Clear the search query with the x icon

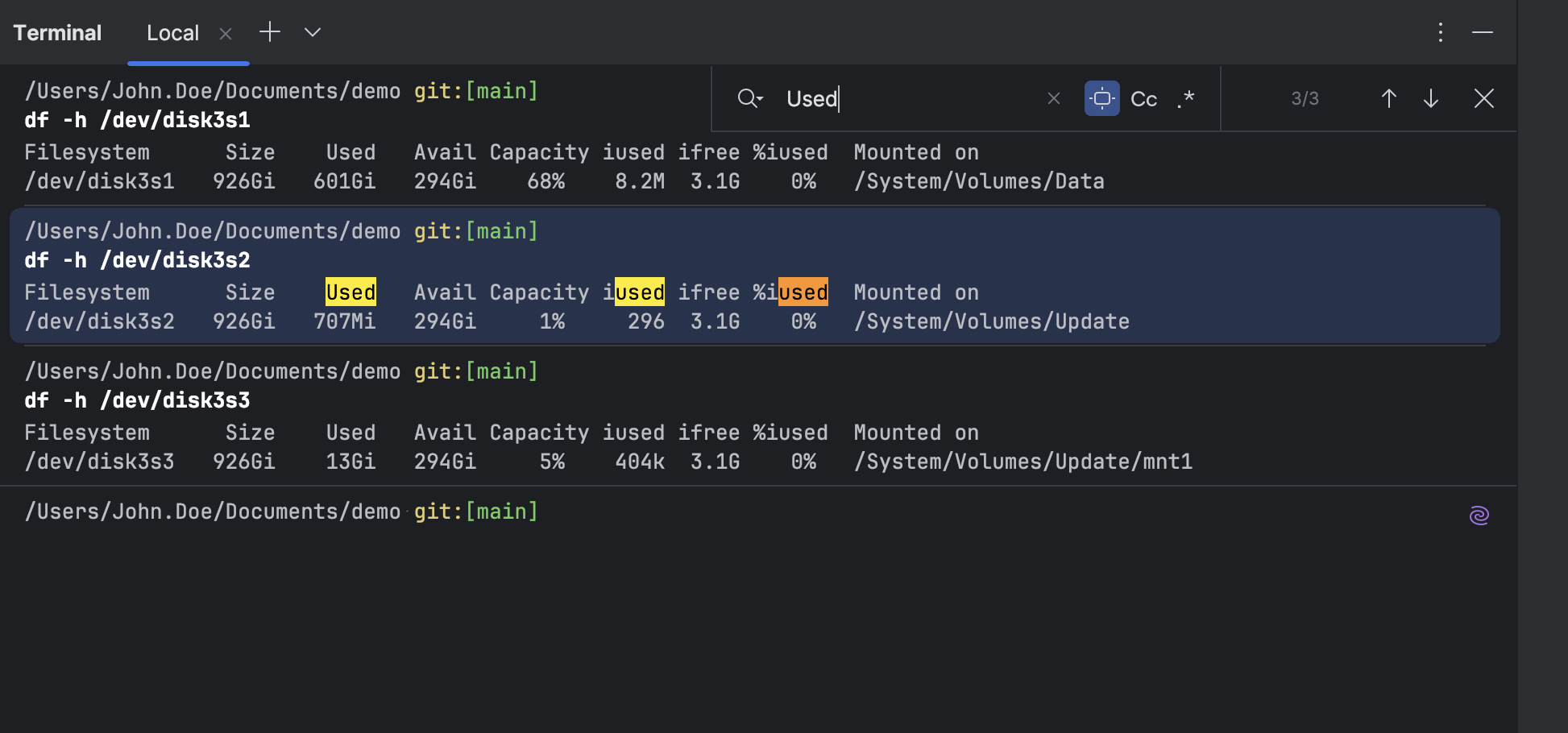coord(1054,98)
